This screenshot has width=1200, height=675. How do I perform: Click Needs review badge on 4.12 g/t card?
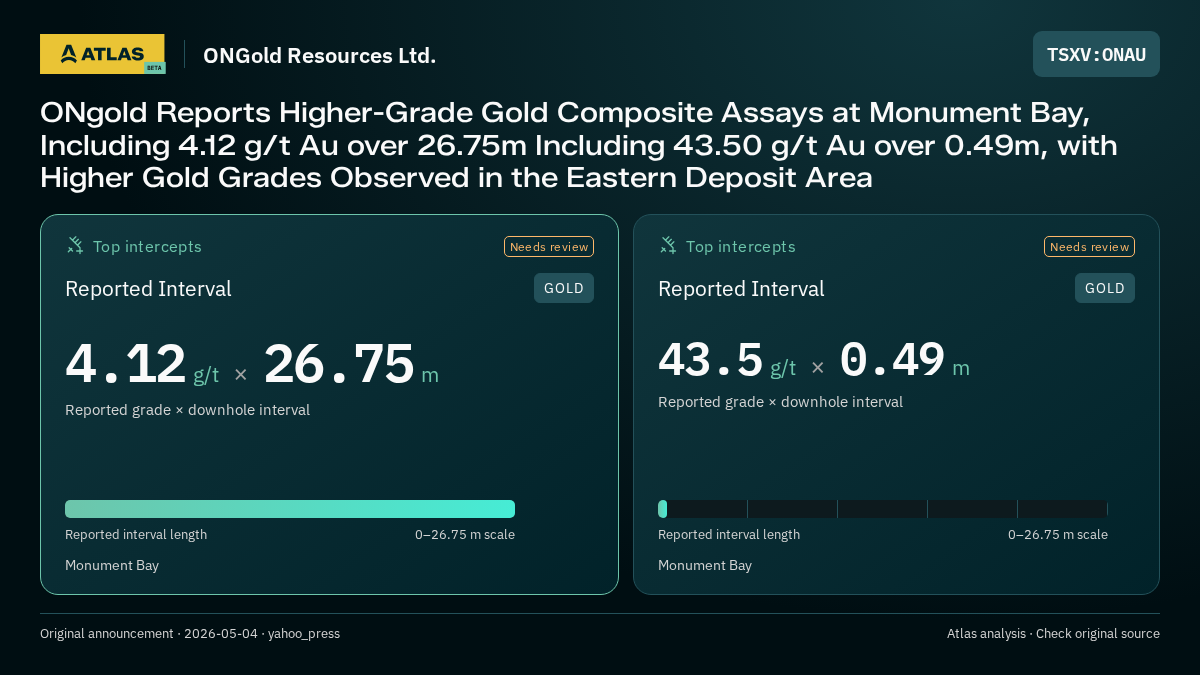pos(549,247)
